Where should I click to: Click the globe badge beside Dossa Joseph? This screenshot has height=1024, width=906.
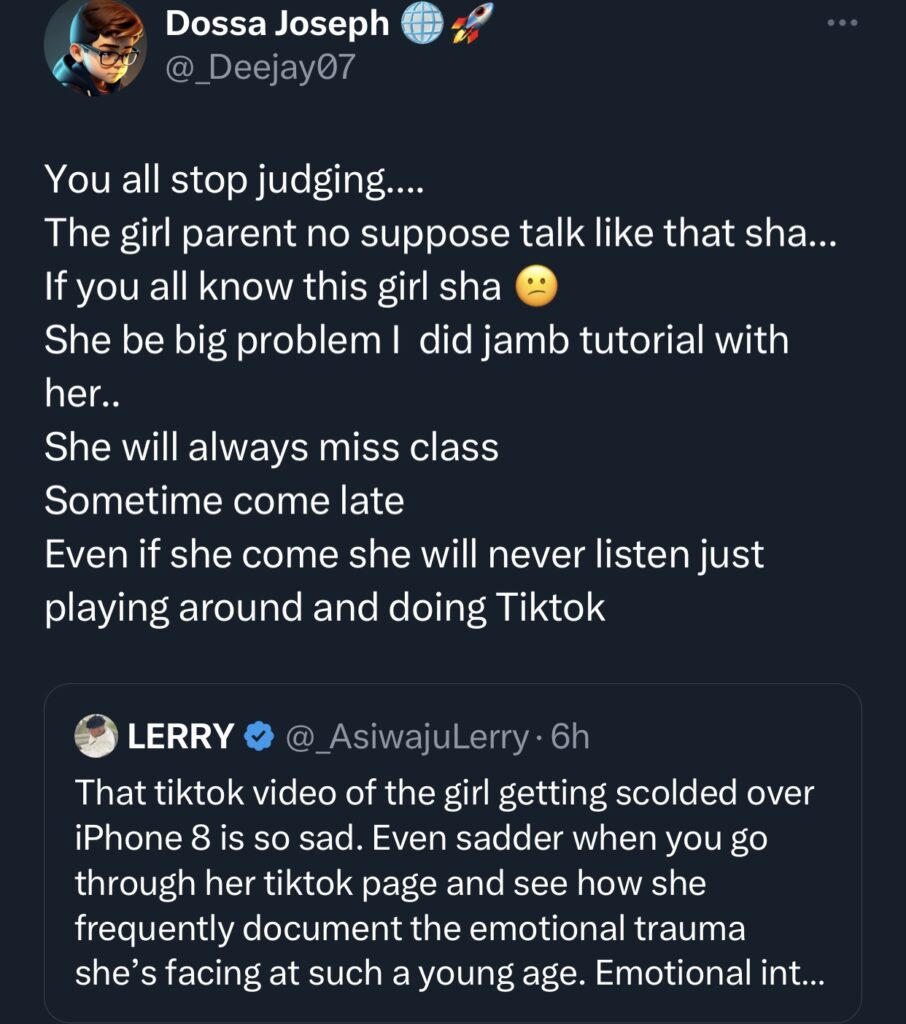421,25
